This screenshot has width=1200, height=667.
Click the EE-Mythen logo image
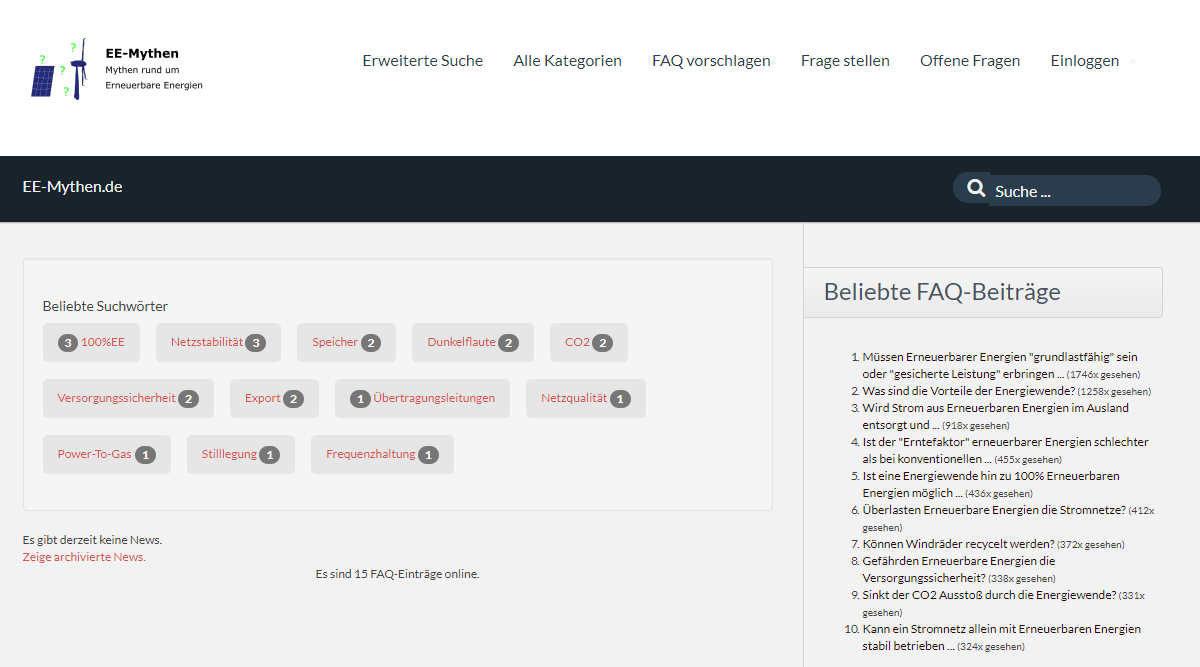pos(117,69)
